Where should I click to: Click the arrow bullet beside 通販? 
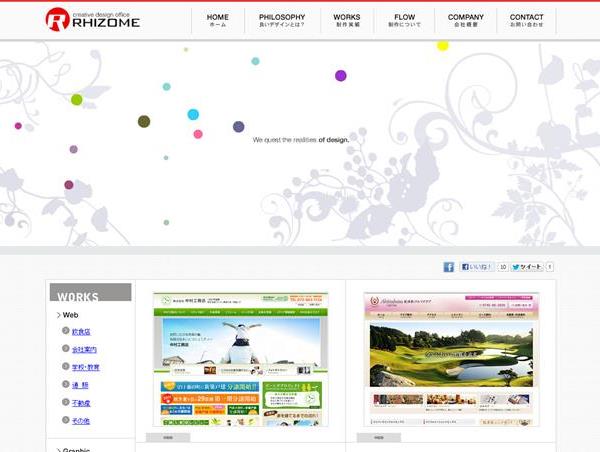point(65,384)
